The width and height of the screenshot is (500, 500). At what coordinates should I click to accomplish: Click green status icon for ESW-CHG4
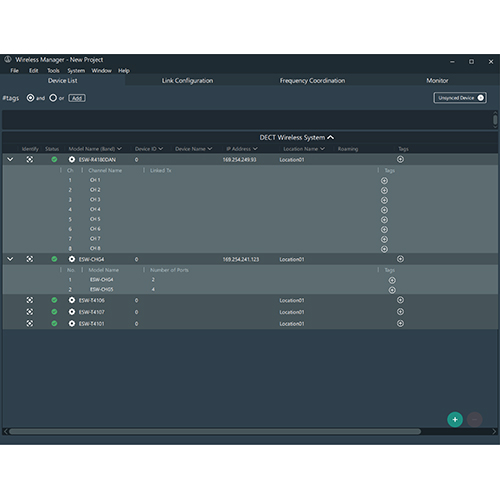click(54, 259)
